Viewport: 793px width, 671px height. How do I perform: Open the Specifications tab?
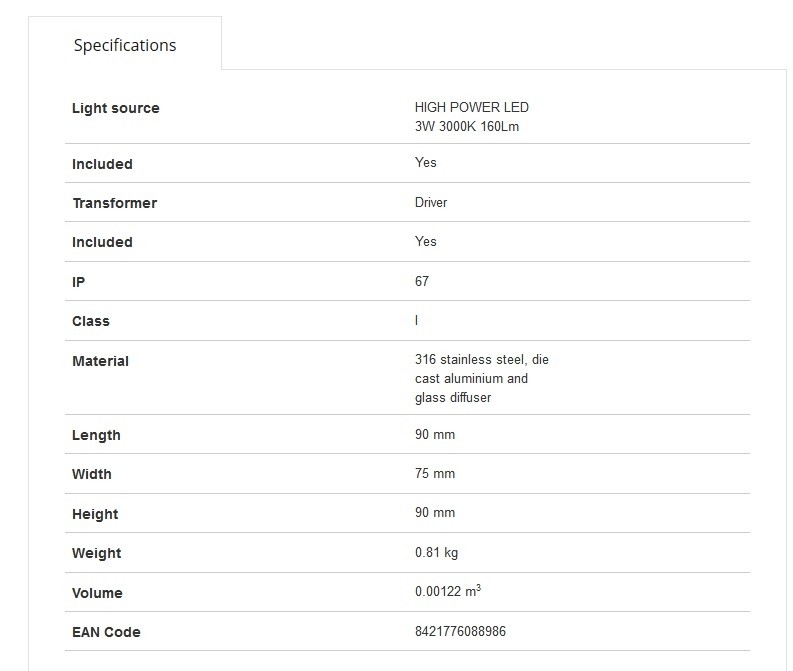pos(125,45)
